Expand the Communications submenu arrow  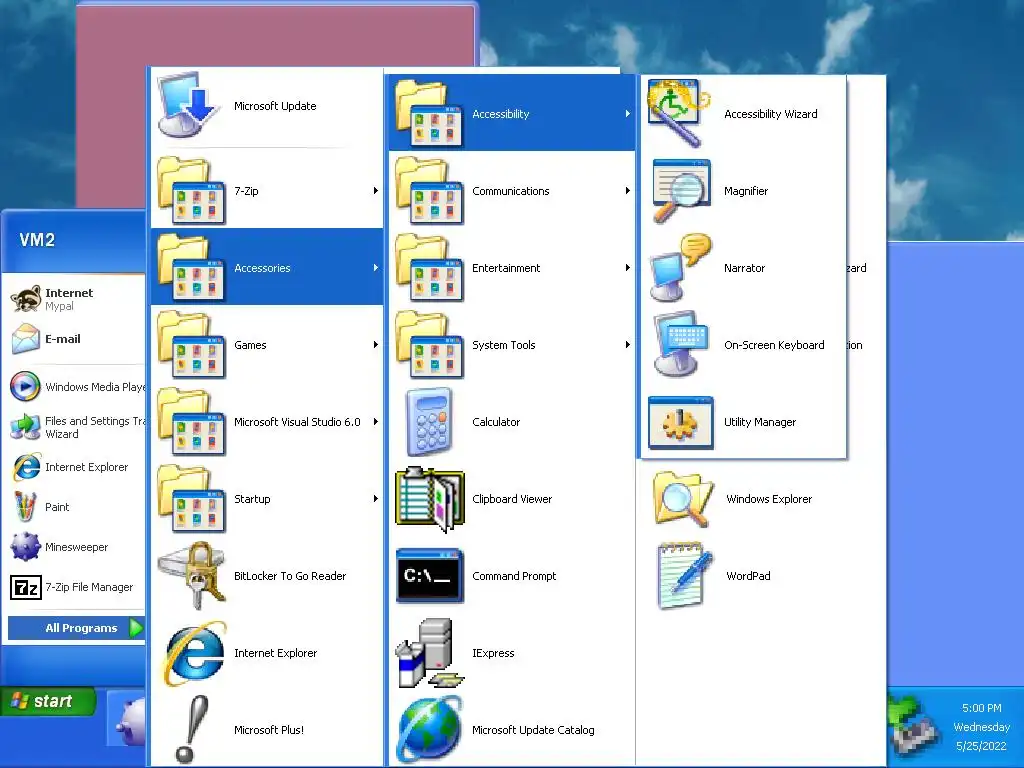coord(628,191)
